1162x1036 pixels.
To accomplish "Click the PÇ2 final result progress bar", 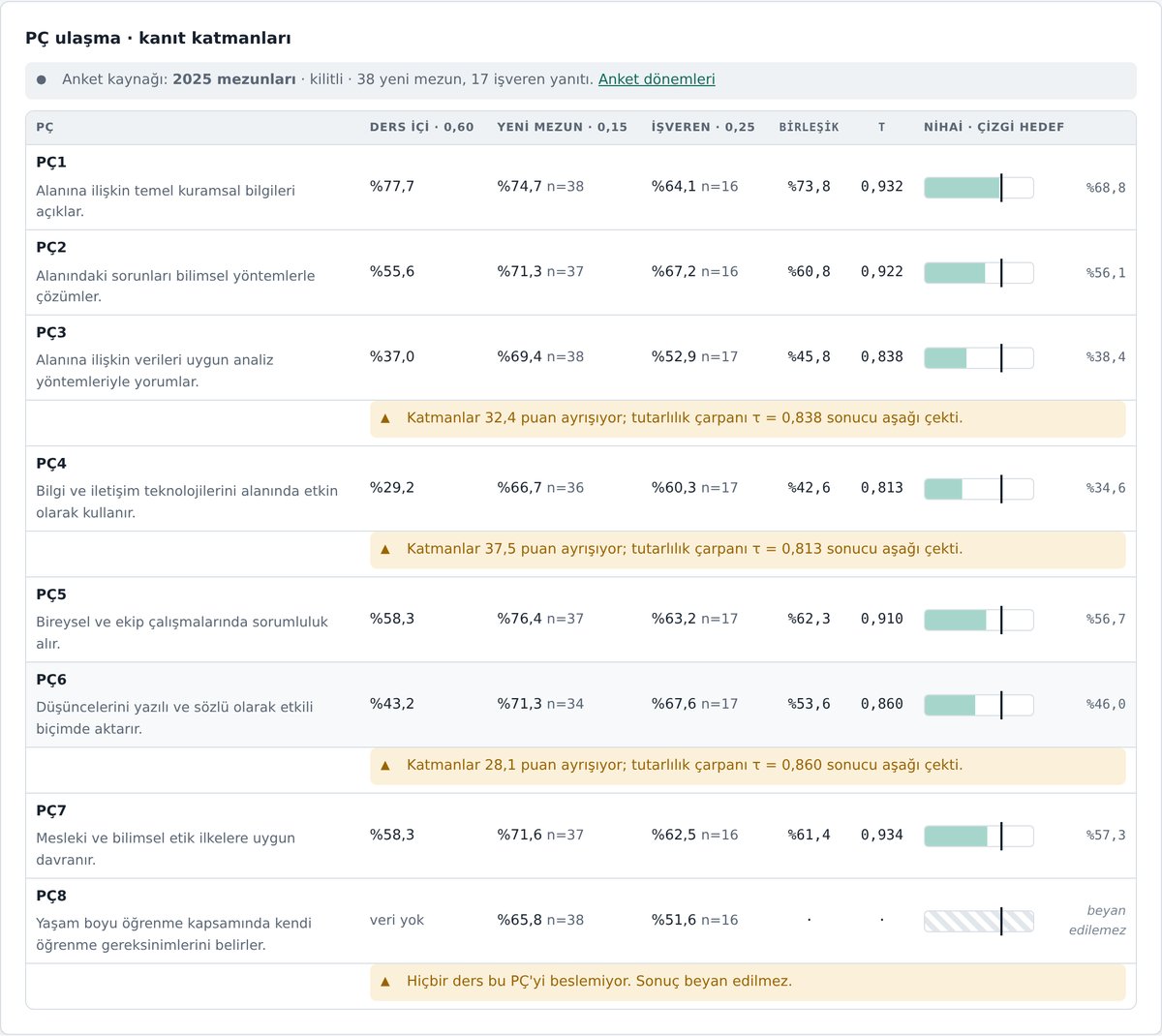I will click(x=979, y=273).
